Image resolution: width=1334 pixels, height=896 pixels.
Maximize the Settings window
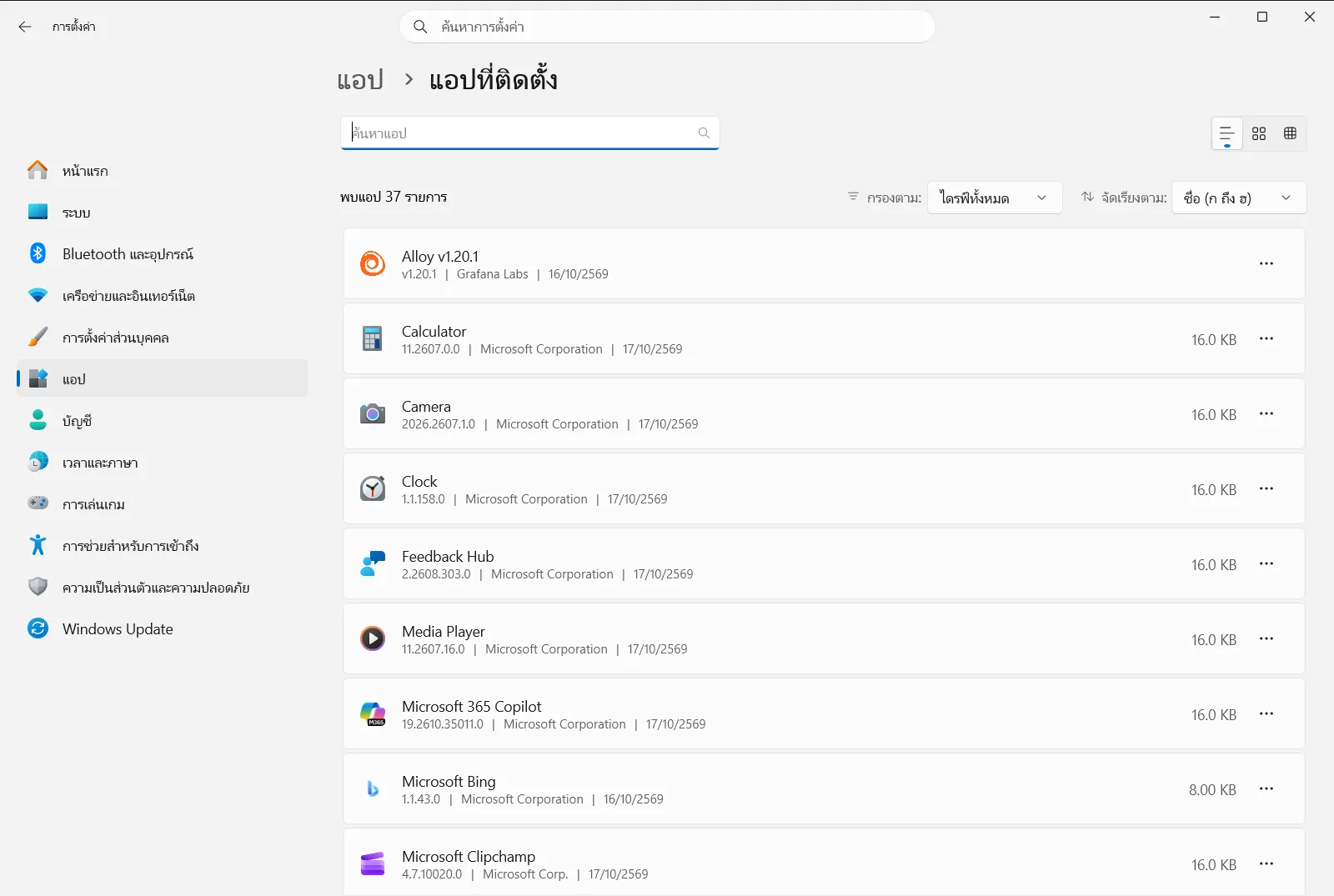[x=1262, y=17]
